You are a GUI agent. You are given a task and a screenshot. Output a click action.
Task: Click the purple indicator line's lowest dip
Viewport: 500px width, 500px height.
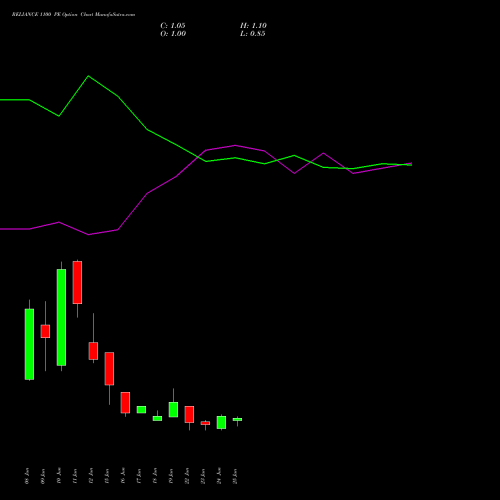coord(88,235)
